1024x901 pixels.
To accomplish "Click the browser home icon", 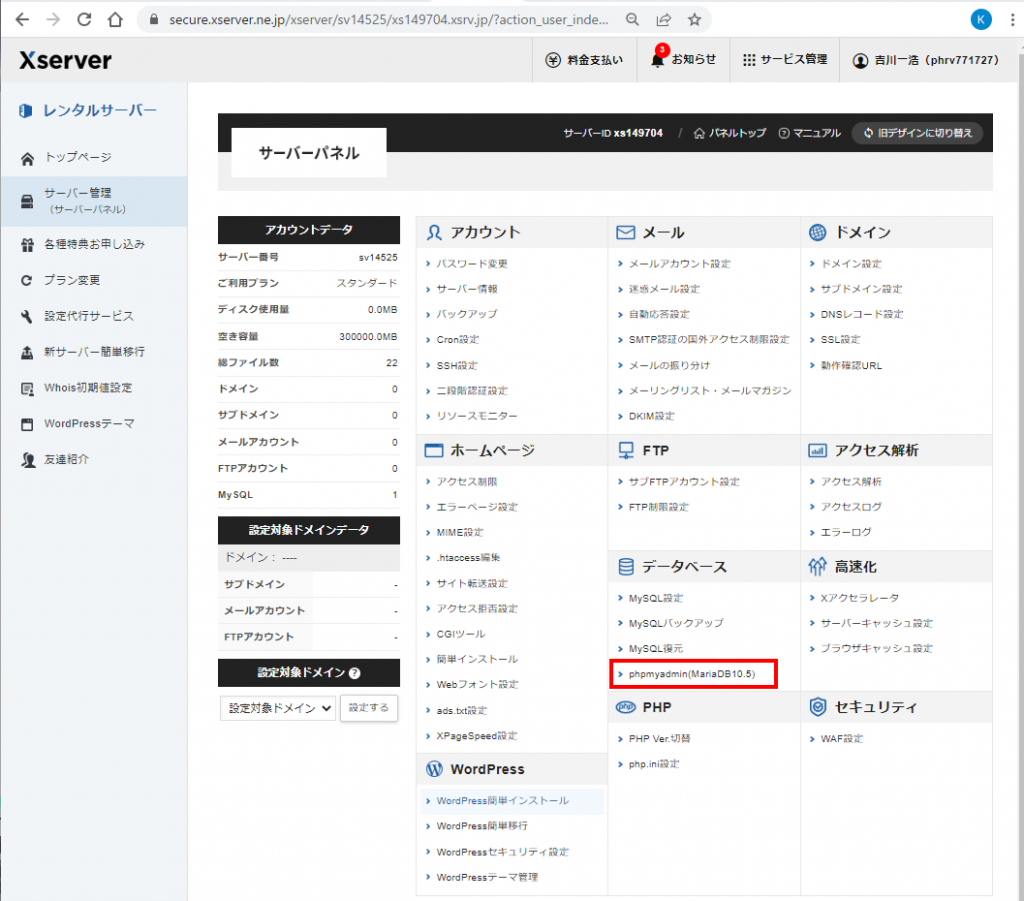I will [x=116, y=19].
